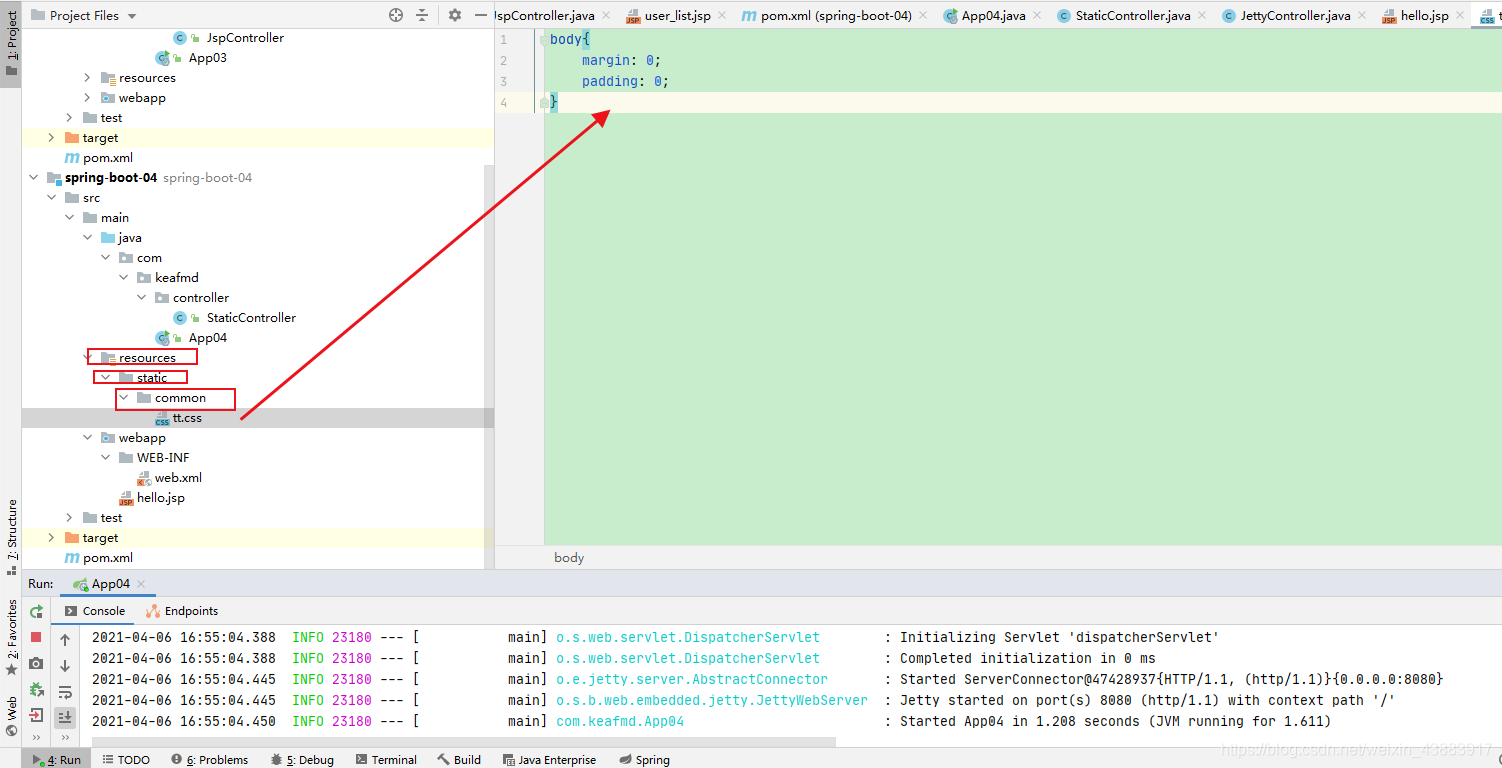This screenshot has width=1502, height=768.
Task: Click down arrow in console toolbar
Action: 65,666
